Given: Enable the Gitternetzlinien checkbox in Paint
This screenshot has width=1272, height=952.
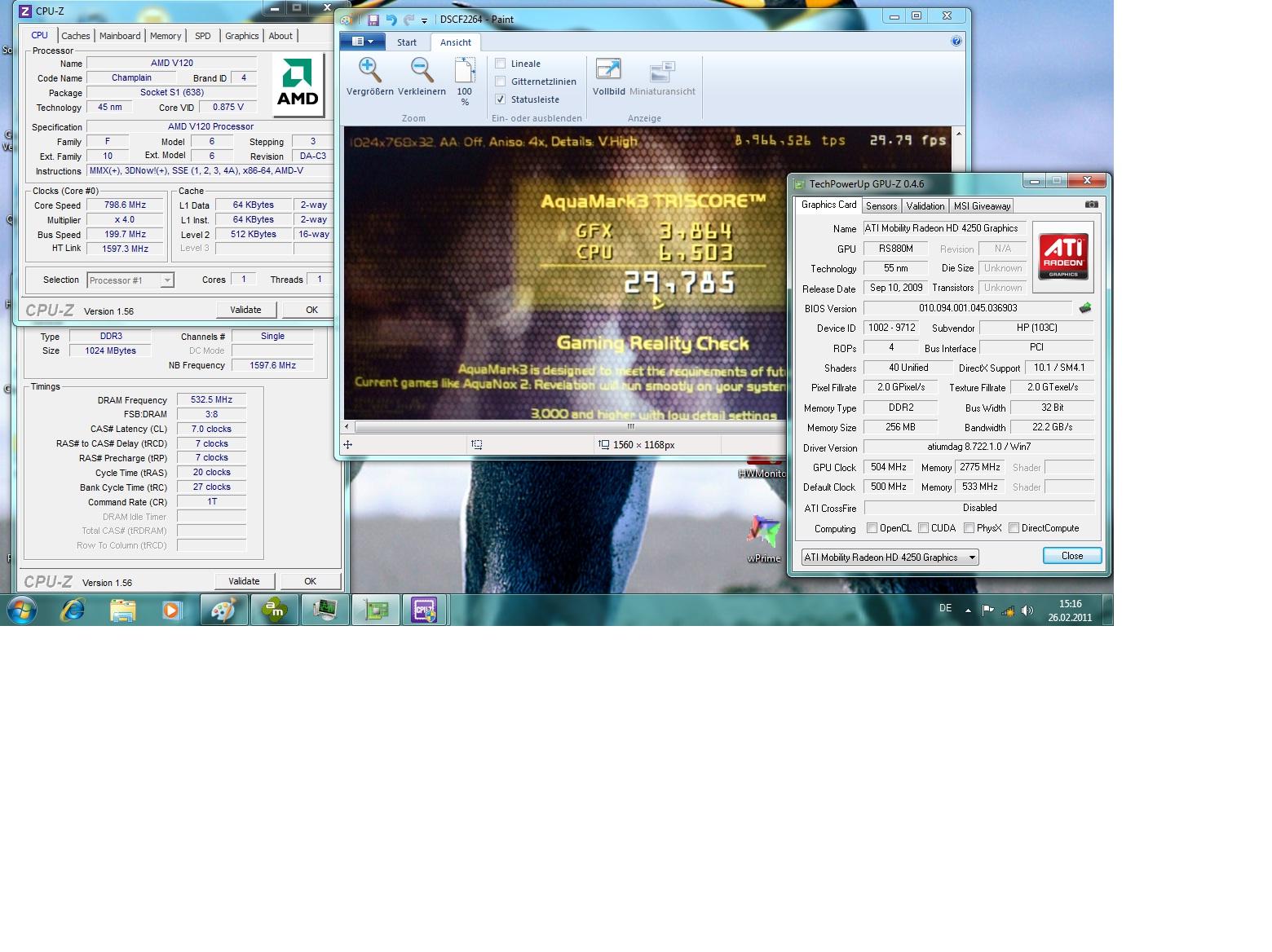Looking at the screenshot, I should click(501, 82).
